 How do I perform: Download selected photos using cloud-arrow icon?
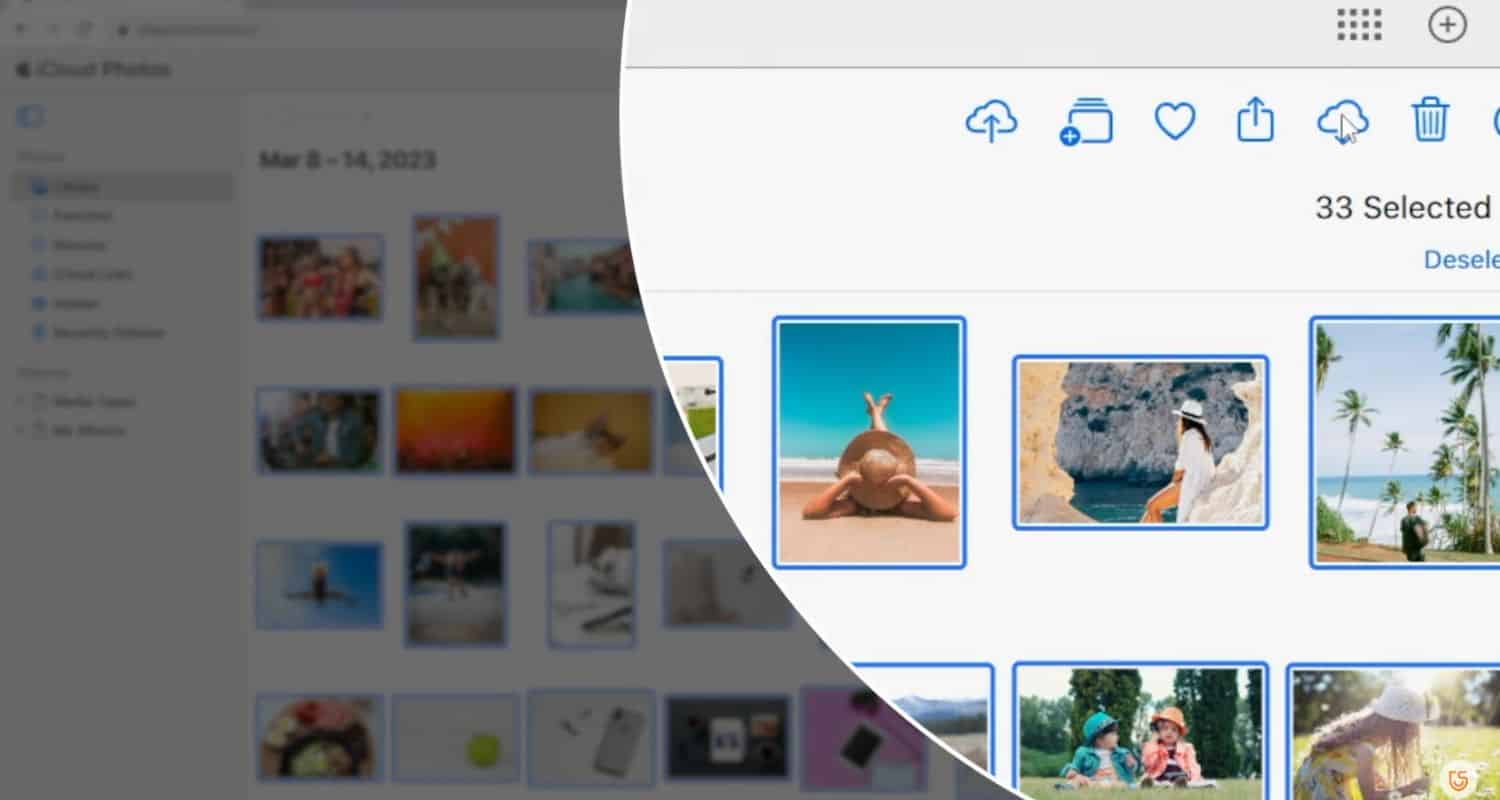[1342, 122]
